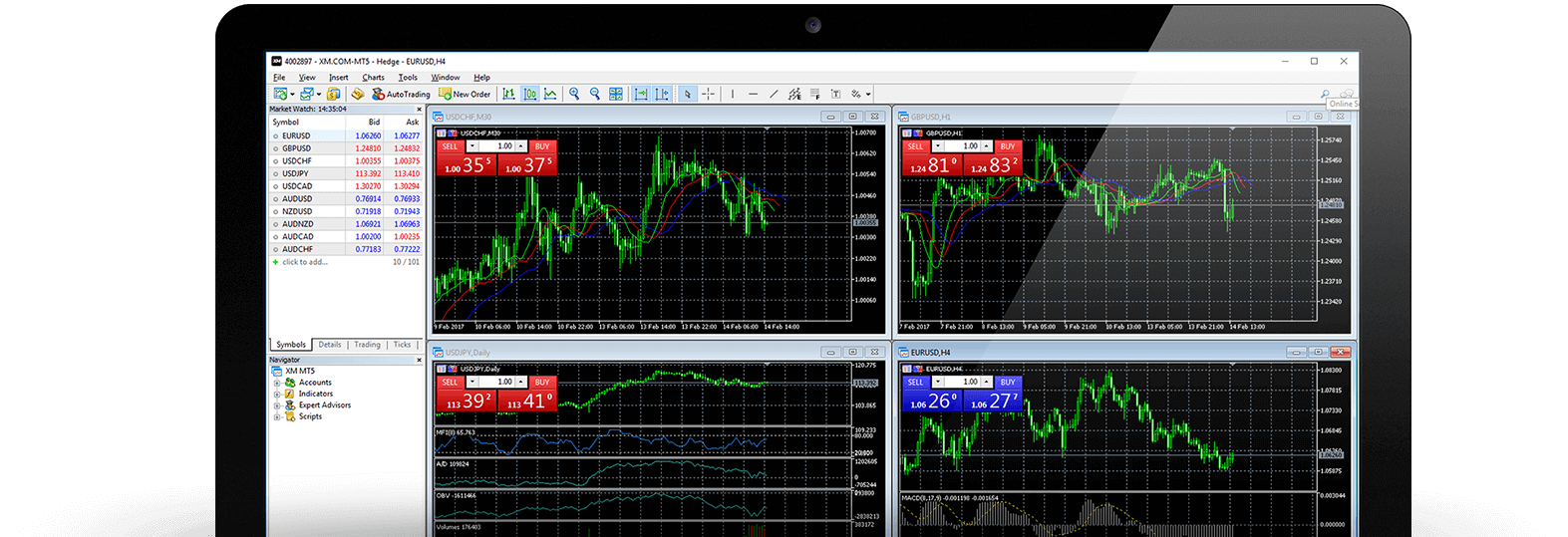Toggle Auto Scroll chart icon
Screen dimensions: 1568x537
click(x=641, y=94)
